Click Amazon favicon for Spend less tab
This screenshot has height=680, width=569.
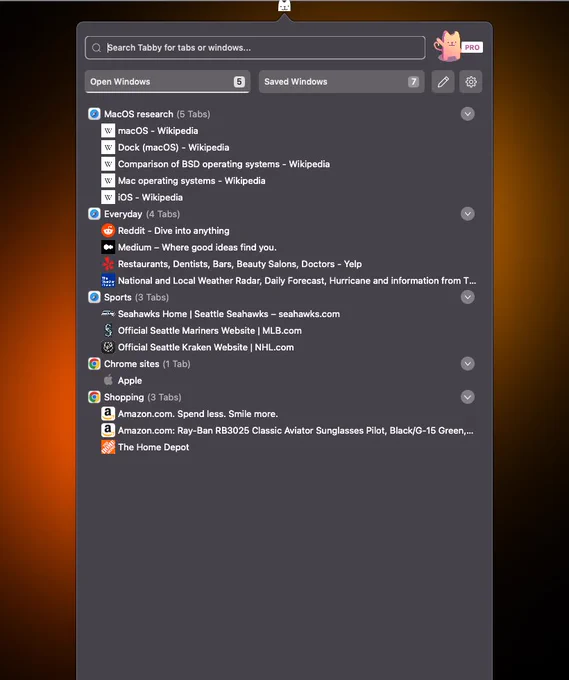[x=108, y=414]
